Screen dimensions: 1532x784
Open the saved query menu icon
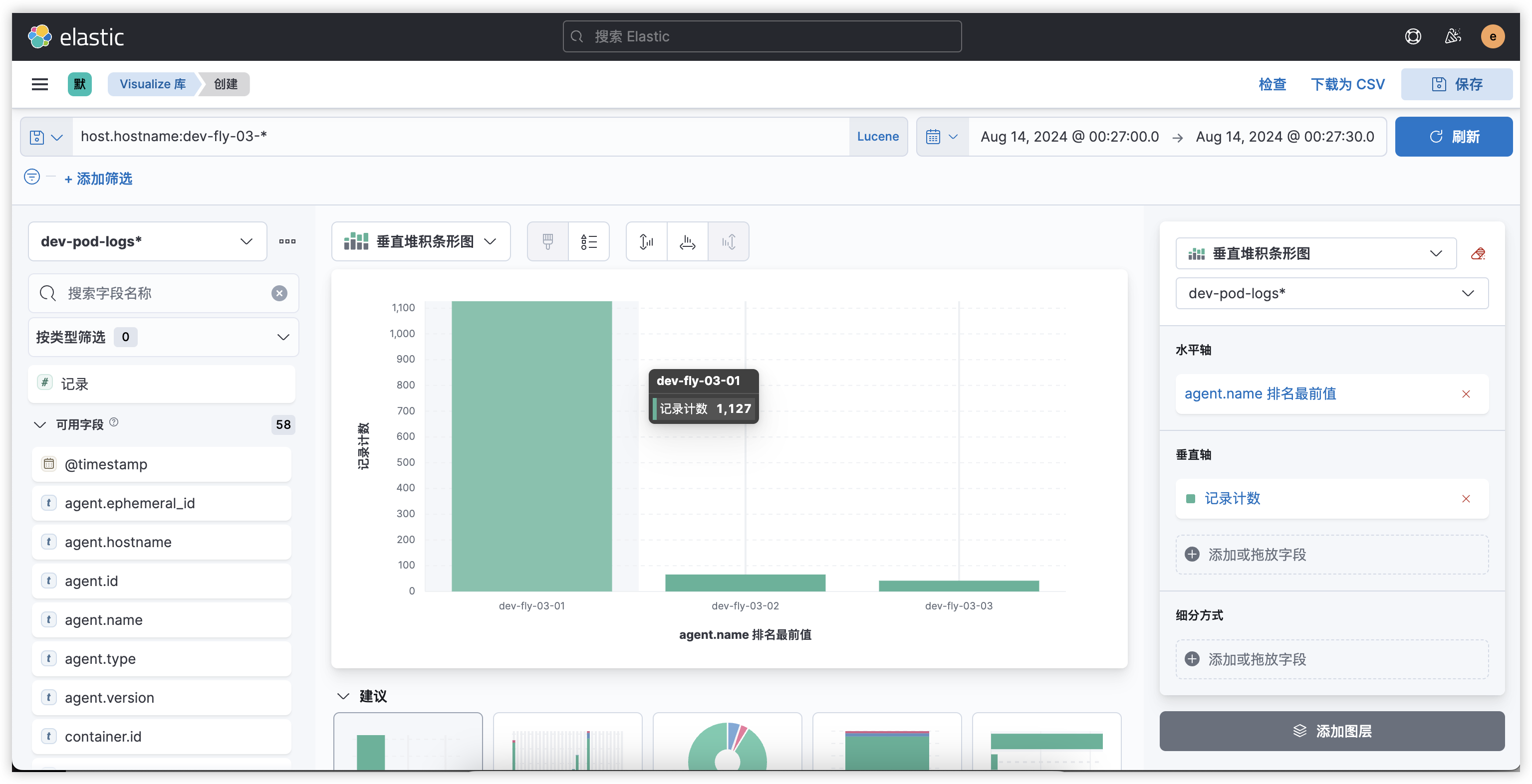[46, 137]
